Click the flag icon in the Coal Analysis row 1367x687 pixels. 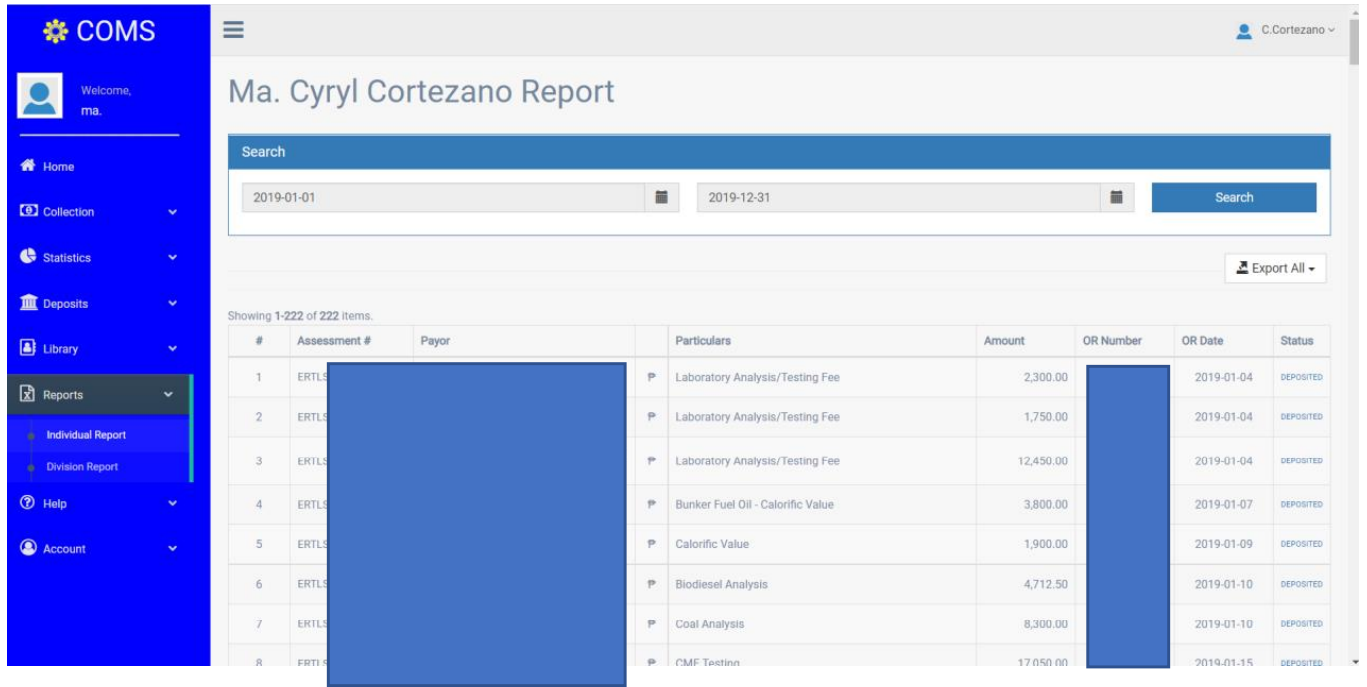pyautogui.click(x=652, y=624)
